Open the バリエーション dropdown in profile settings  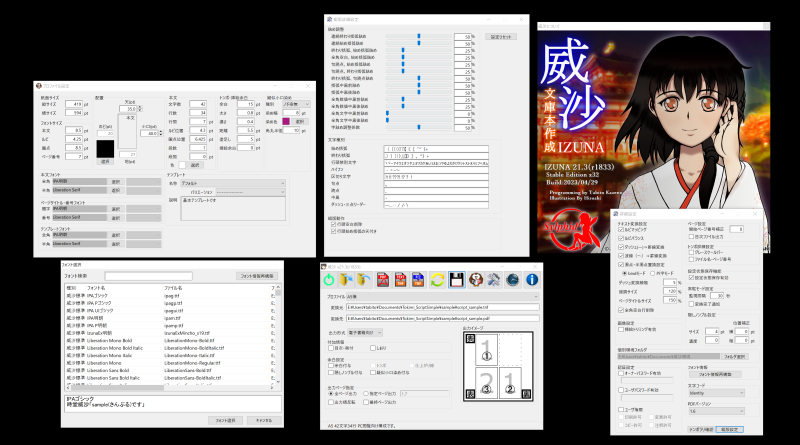[x=250, y=192]
